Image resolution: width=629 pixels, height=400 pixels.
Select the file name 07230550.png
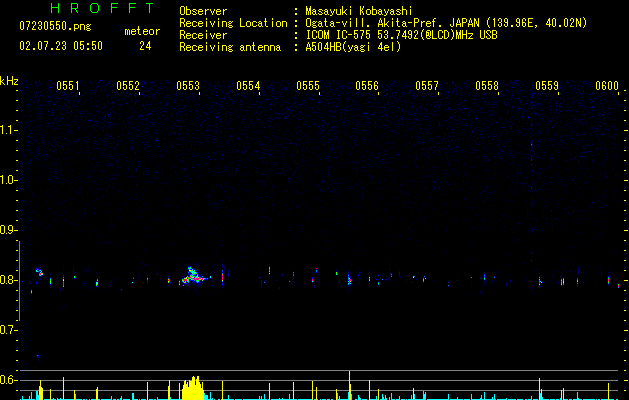[x=55, y=27]
